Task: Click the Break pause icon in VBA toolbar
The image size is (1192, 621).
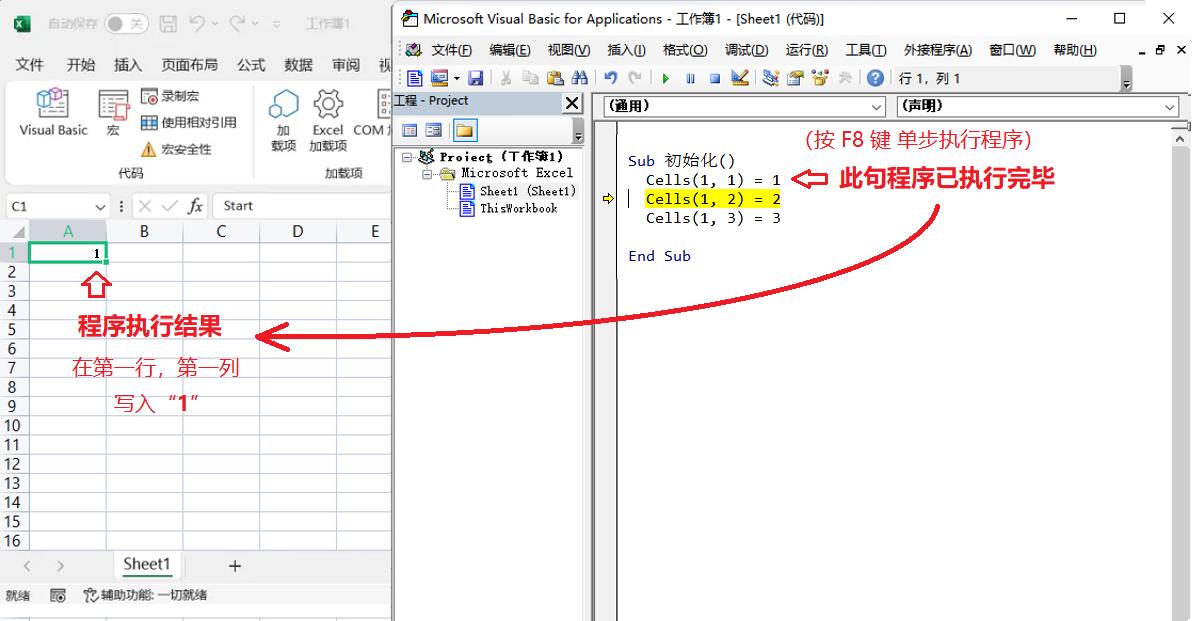Action: pos(690,78)
